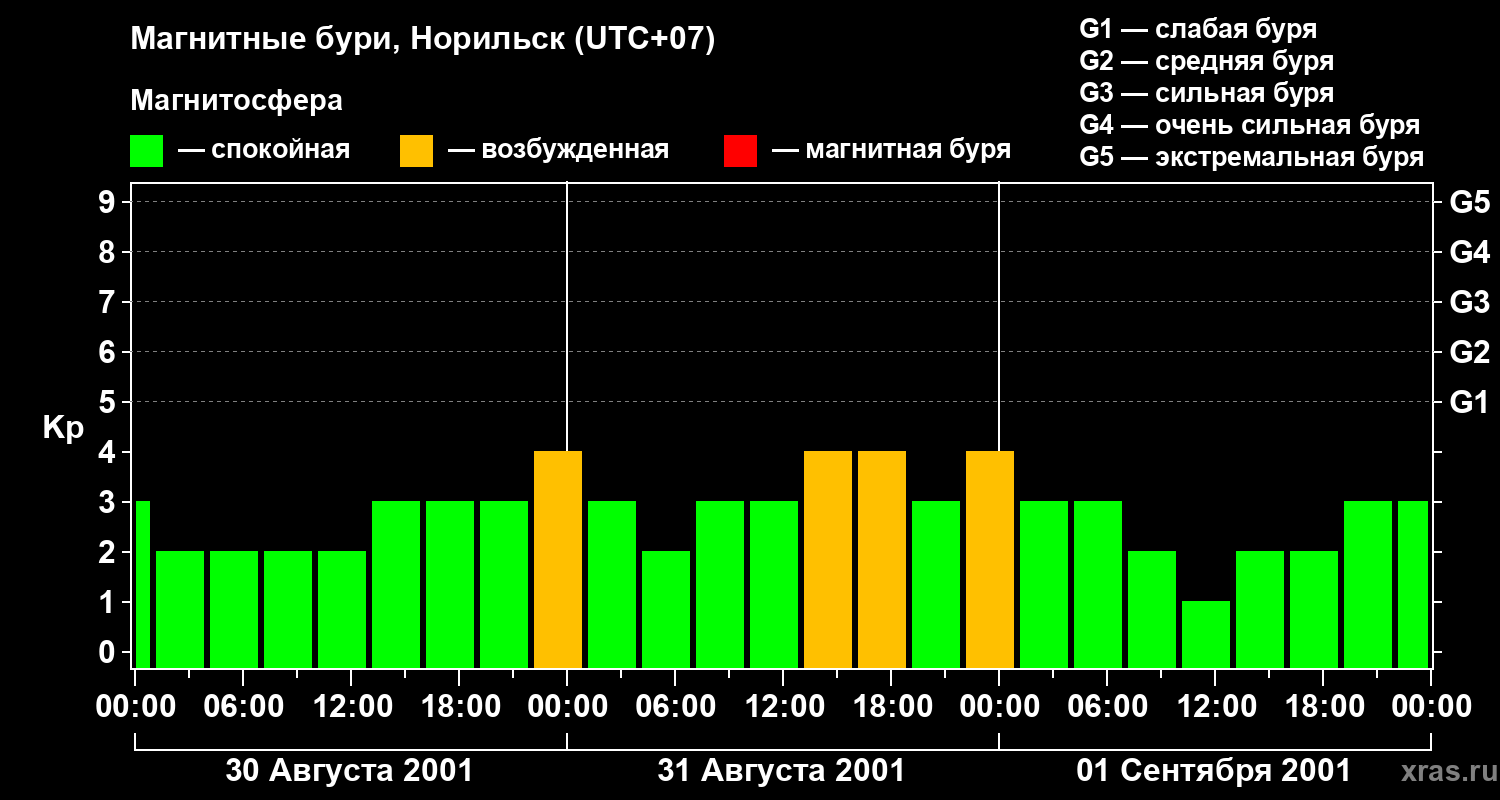Click the orange bar above the 31 Августа 18:00 tick
Screen dimensions: 1500x800
pos(882,560)
